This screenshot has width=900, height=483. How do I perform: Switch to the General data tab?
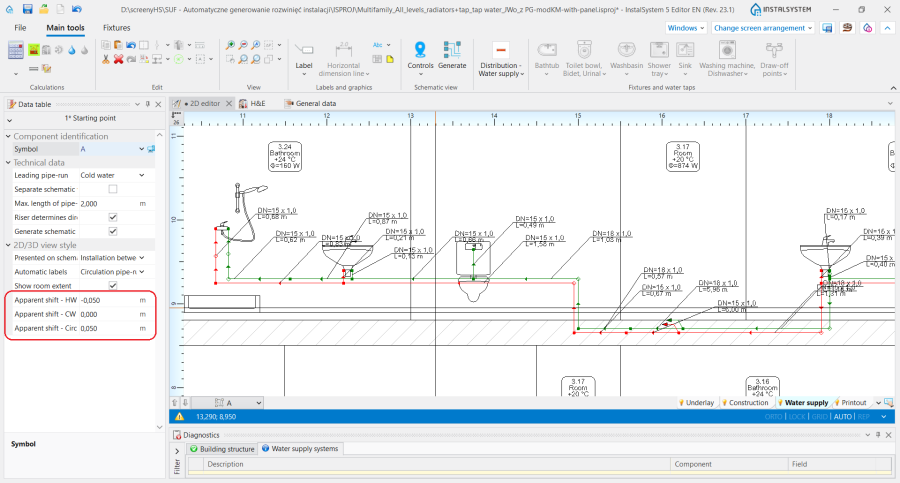pos(311,103)
